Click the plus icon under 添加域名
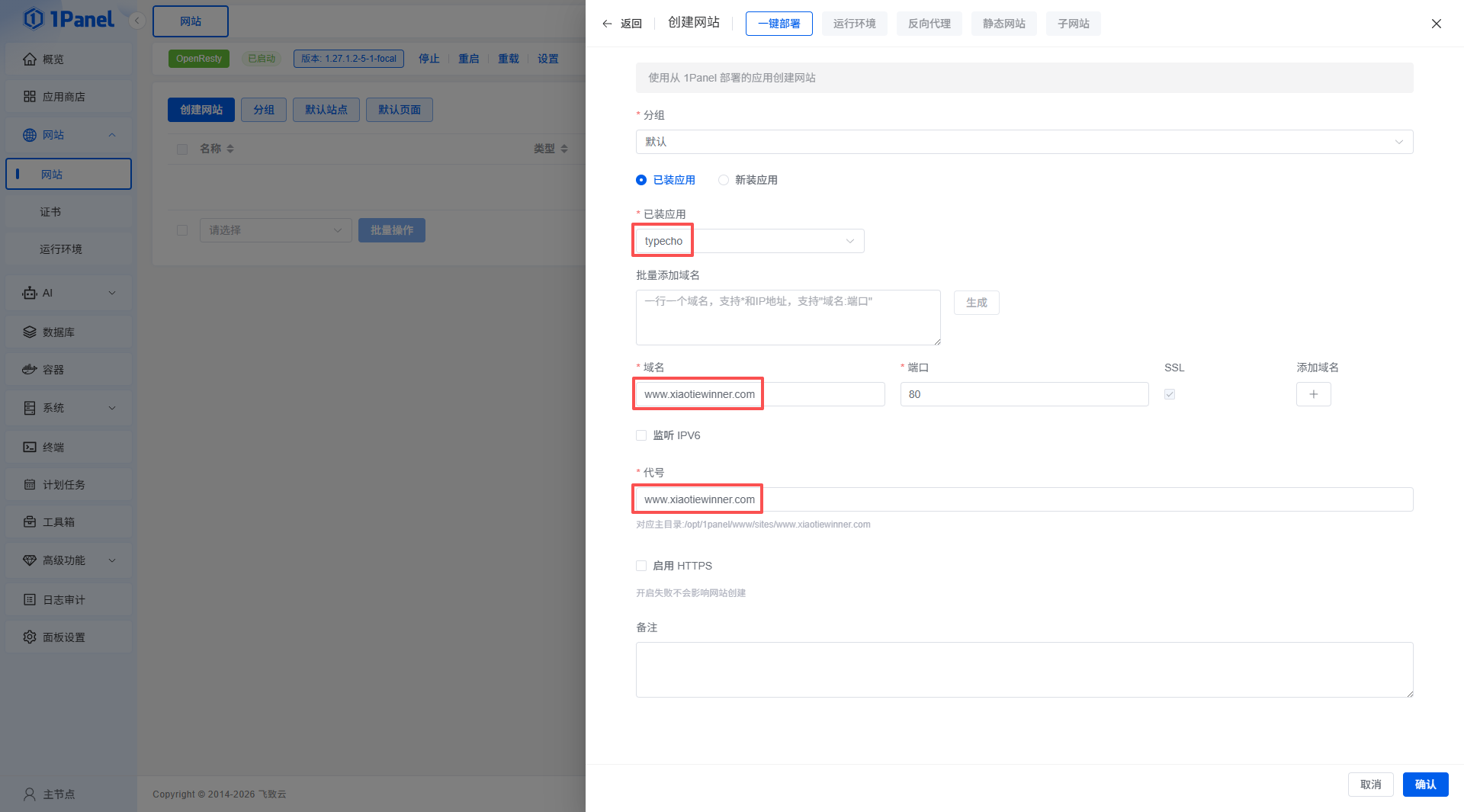The image size is (1464, 812). point(1314,394)
